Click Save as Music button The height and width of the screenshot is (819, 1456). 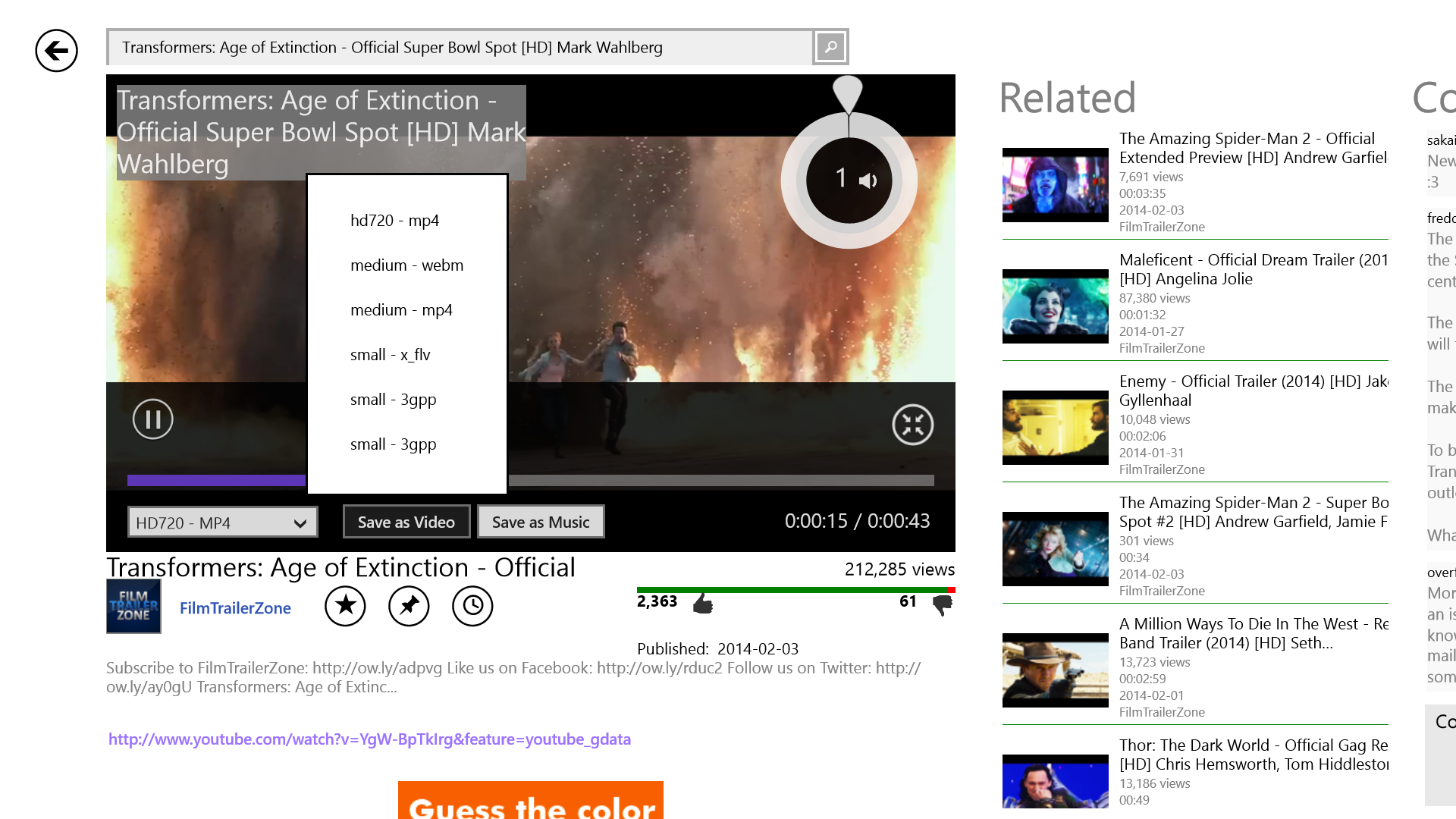[541, 522]
